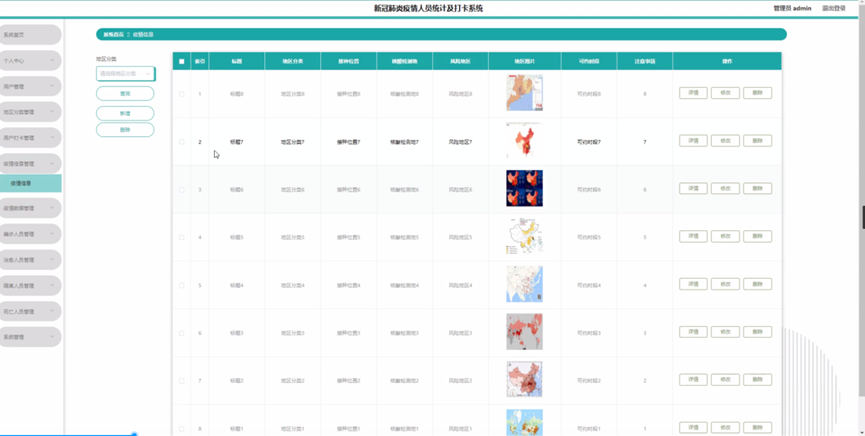Screen dimensions: 865x436
Task: Expand the 疫情数据管理 sidebar menu
Action: tap(30, 208)
